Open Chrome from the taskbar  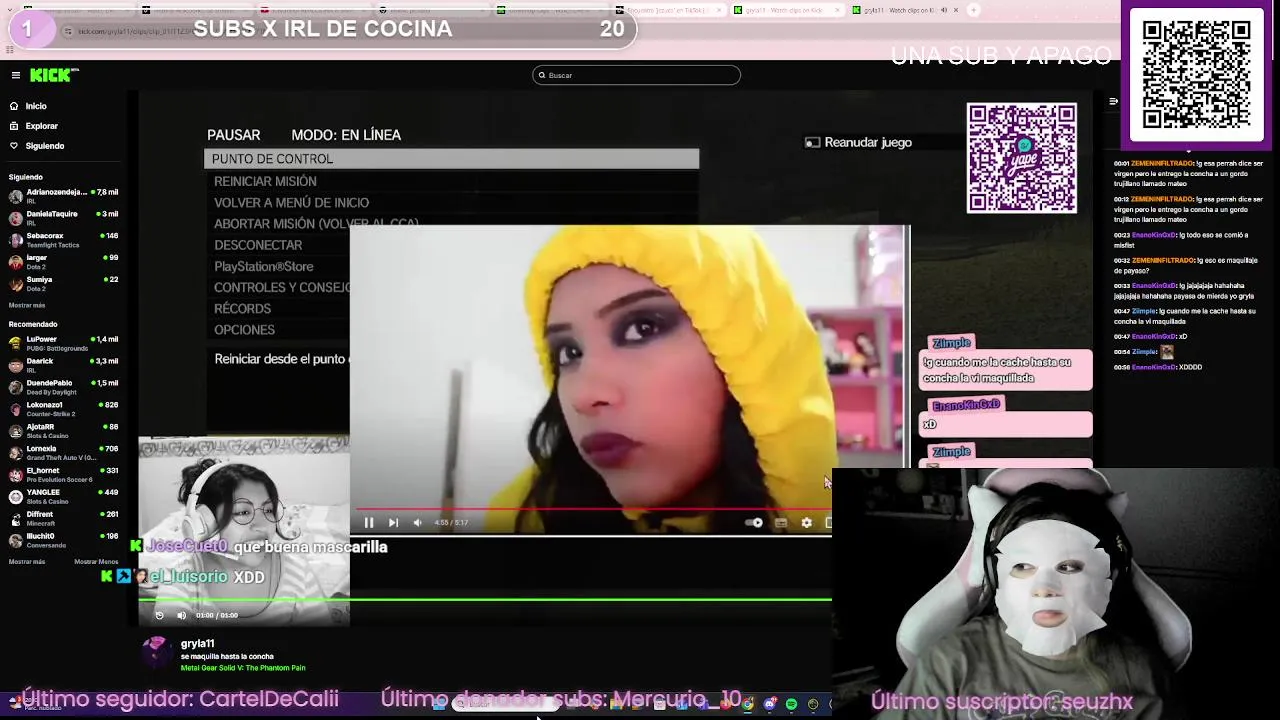click(x=747, y=705)
